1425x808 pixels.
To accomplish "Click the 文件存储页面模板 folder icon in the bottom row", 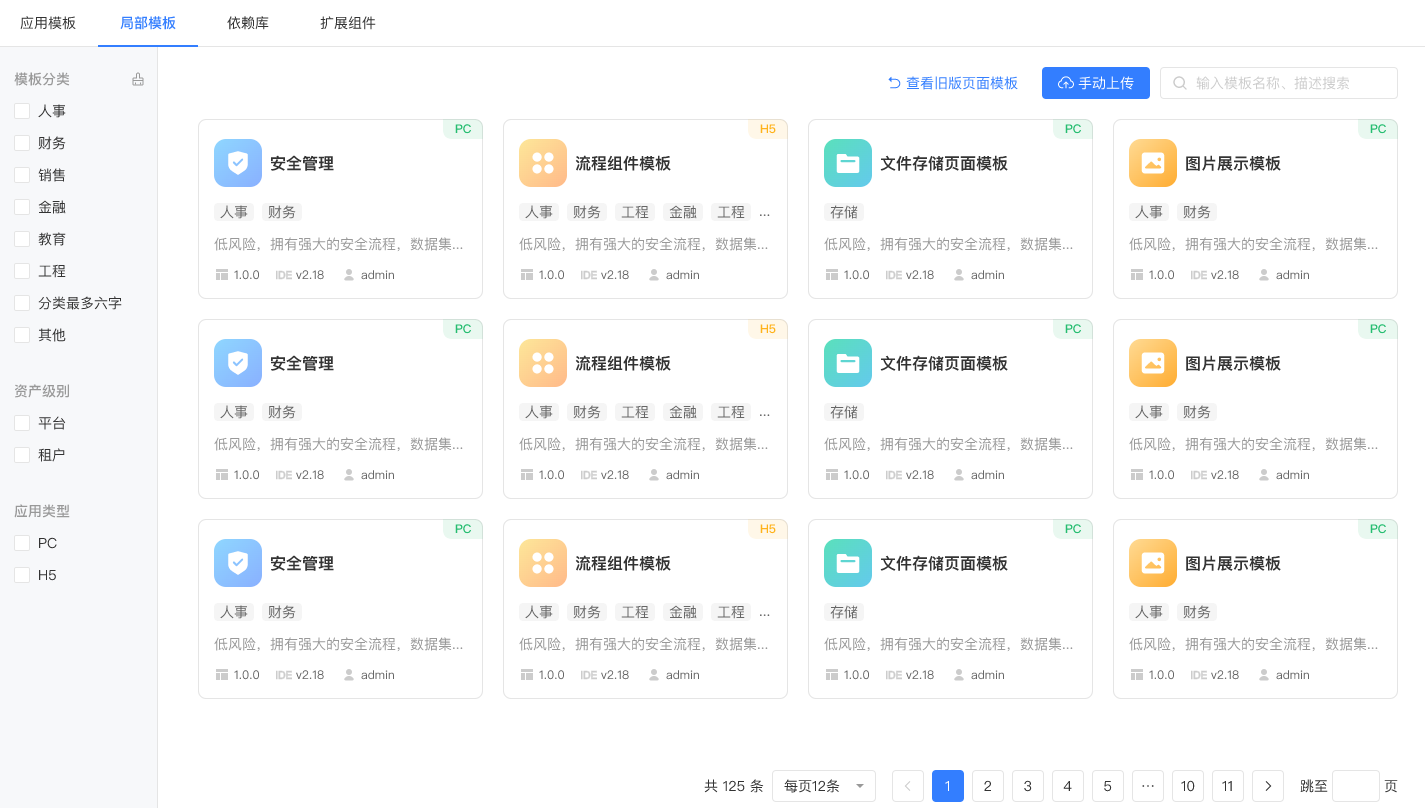I will point(848,563).
